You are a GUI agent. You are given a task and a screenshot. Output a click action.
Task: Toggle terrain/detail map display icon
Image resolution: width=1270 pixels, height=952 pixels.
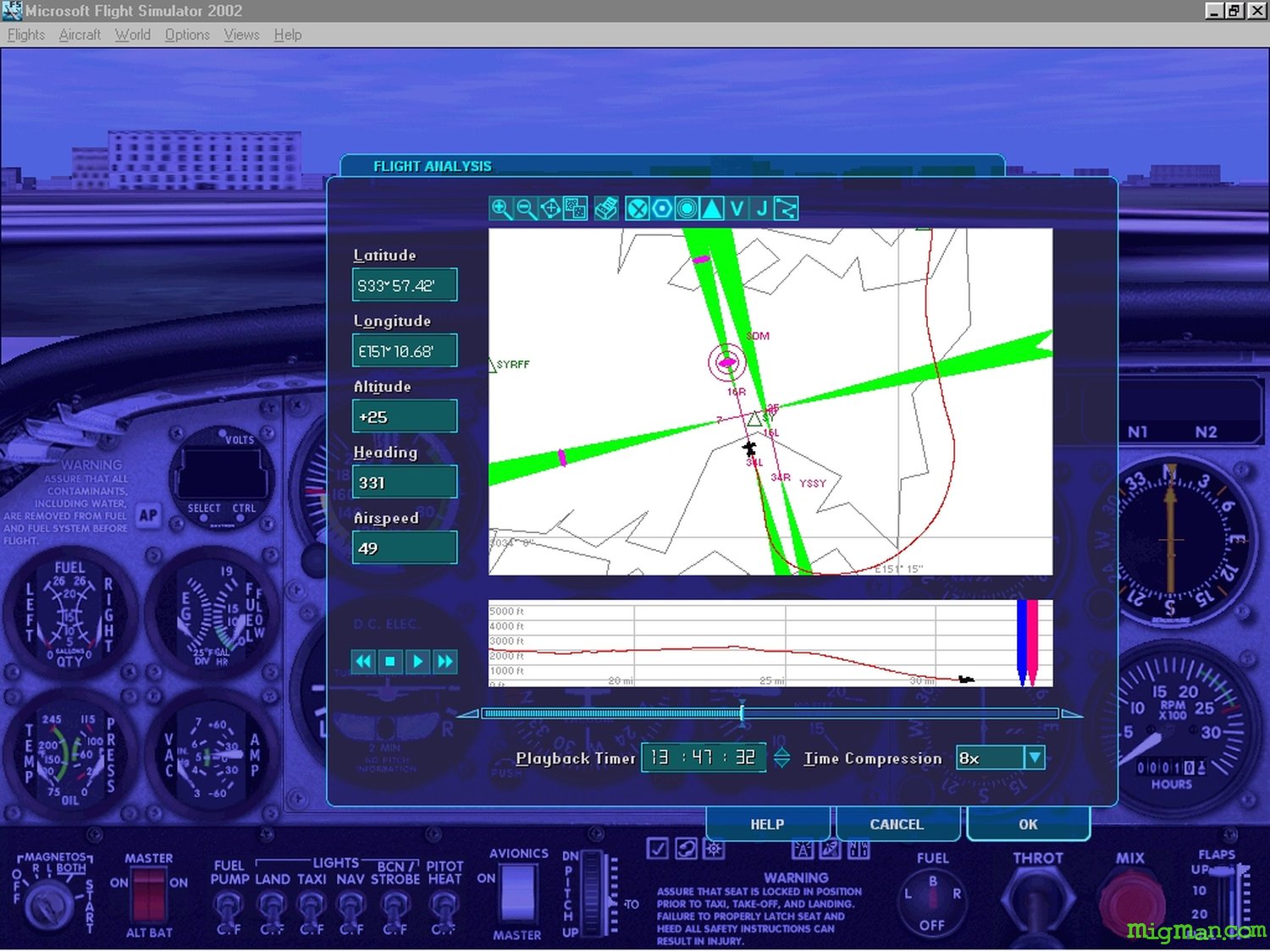[576, 208]
